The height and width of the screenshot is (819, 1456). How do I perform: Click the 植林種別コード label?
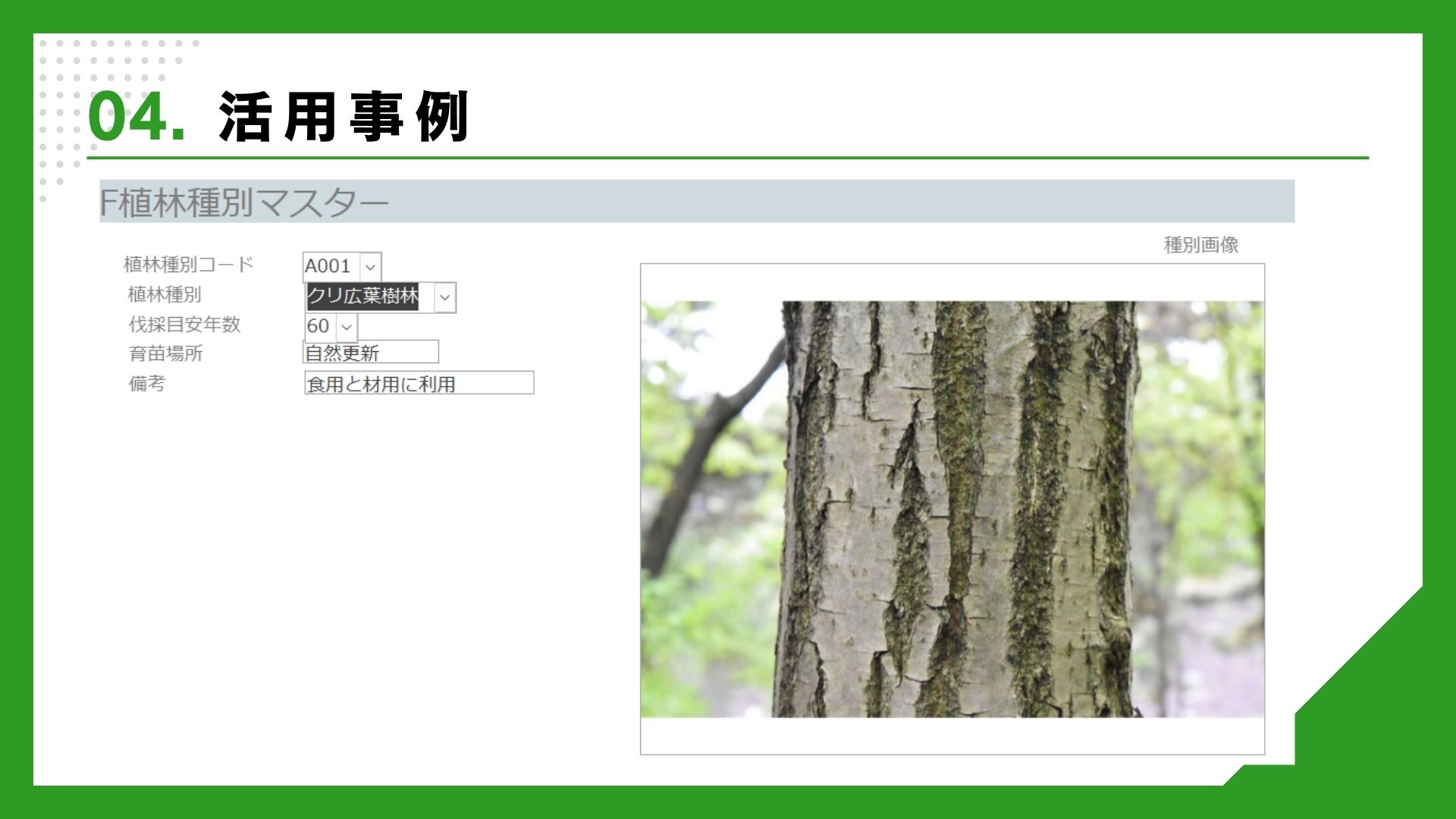click(x=188, y=264)
